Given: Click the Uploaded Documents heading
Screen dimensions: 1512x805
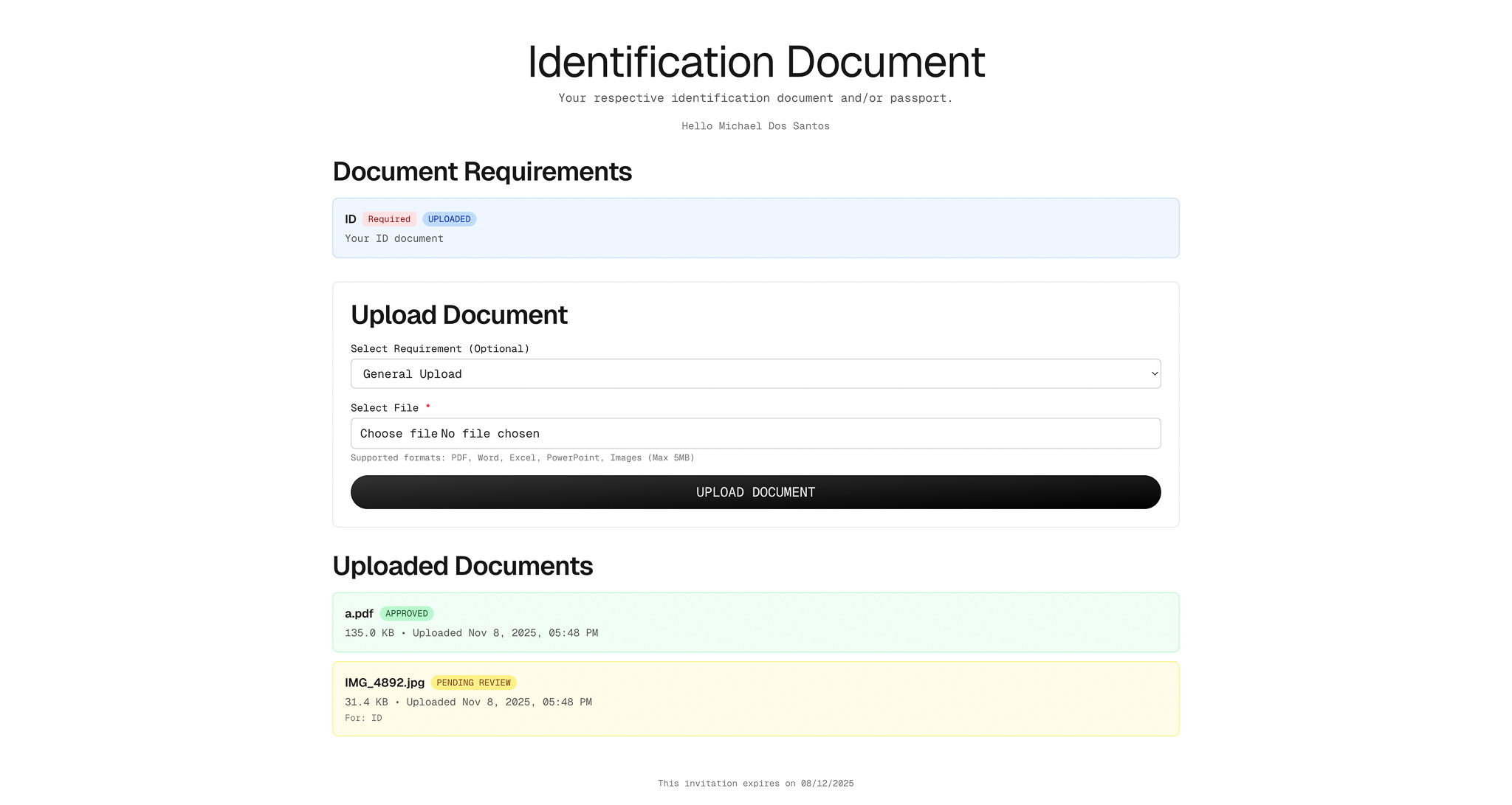Looking at the screenshot, I should [463, 566].
